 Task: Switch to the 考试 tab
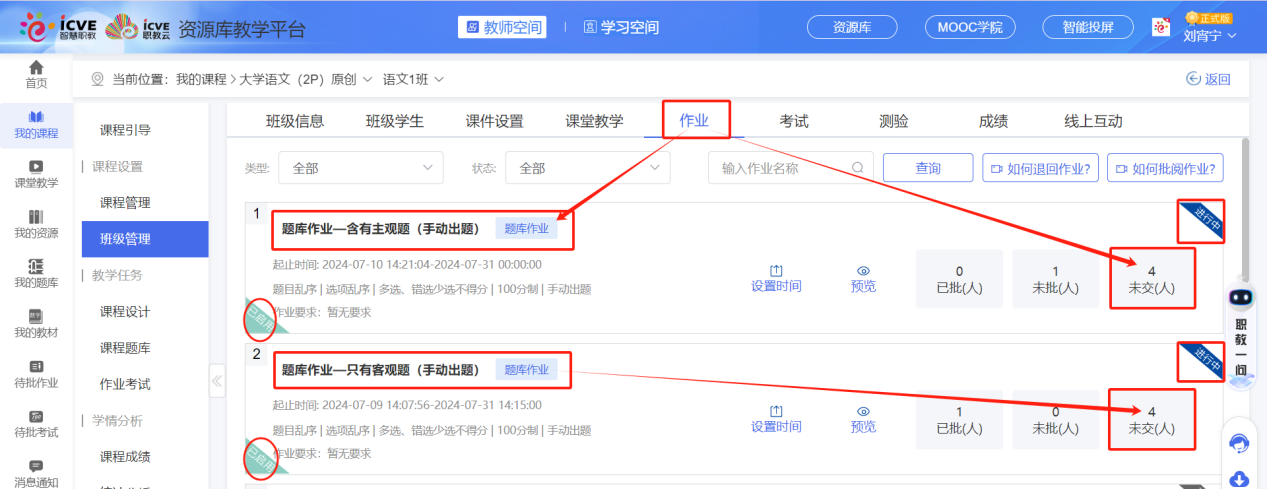tap(794, 121)
